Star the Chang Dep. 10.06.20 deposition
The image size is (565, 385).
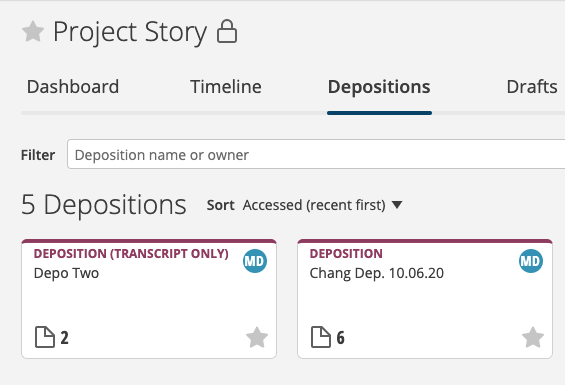(x=533, y=337)
